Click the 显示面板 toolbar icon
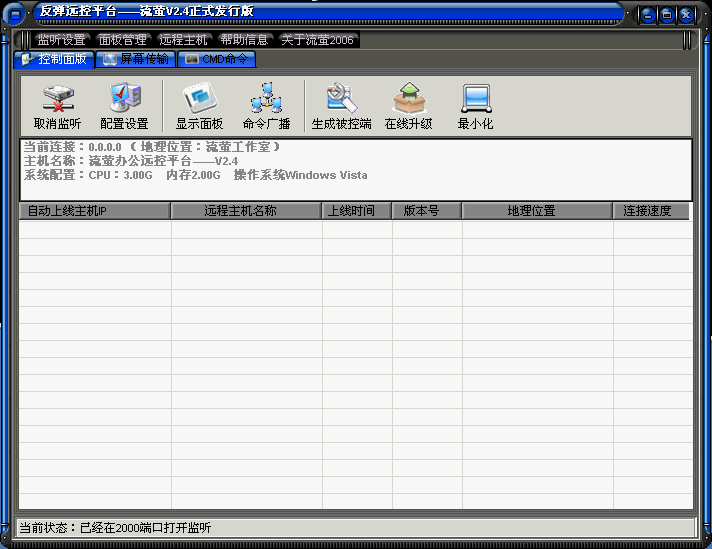712x549 pixels. 199,106
